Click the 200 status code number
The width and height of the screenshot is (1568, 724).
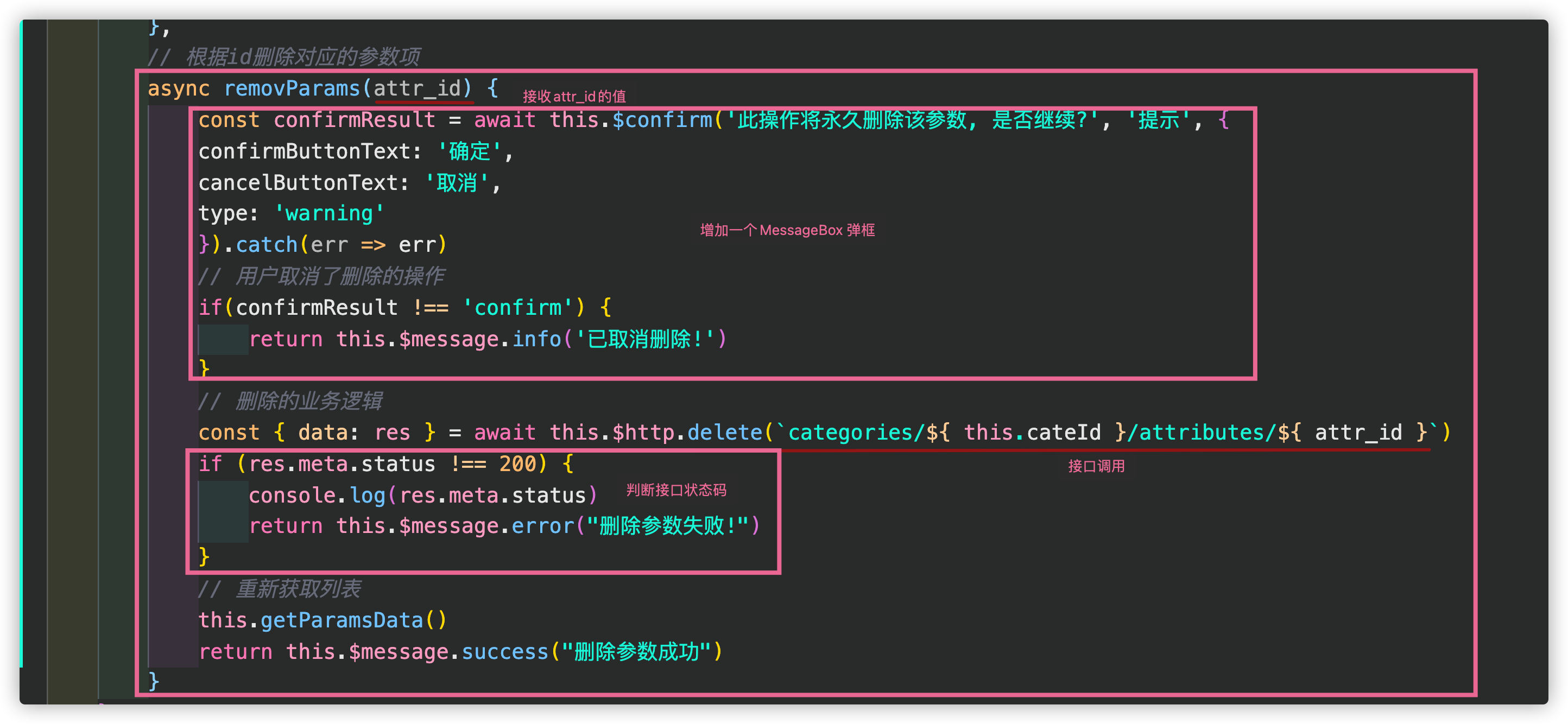(x=517, y=464)
